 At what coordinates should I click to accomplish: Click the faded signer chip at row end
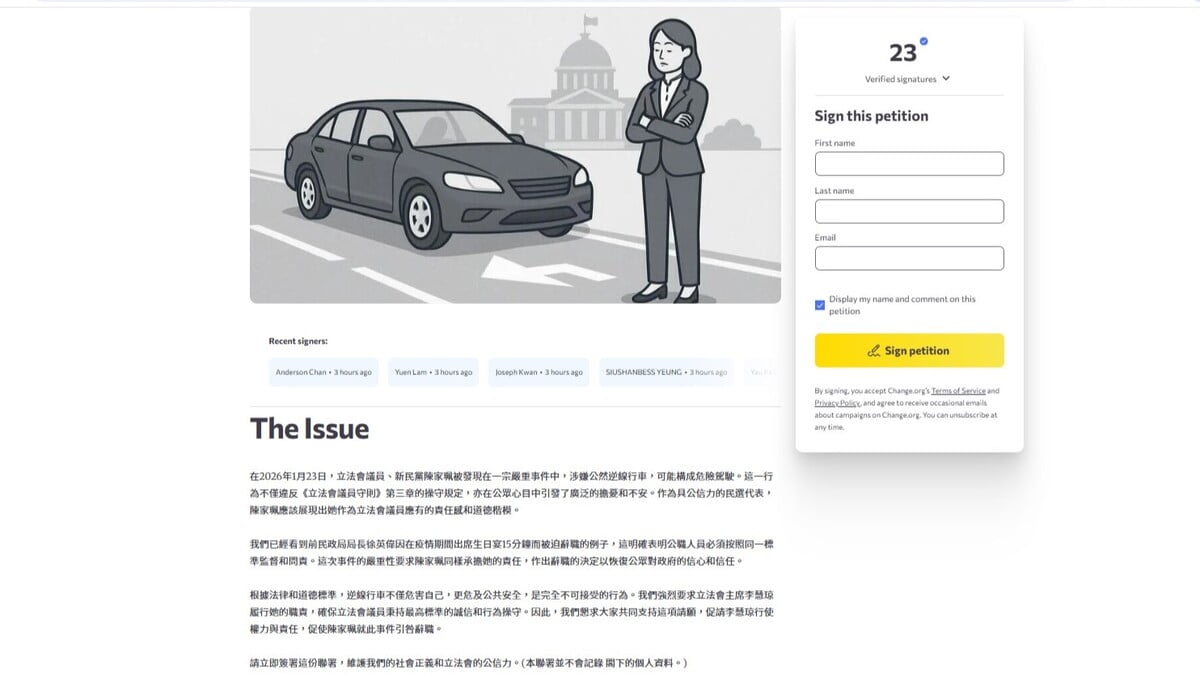click(x=762, y=372)
